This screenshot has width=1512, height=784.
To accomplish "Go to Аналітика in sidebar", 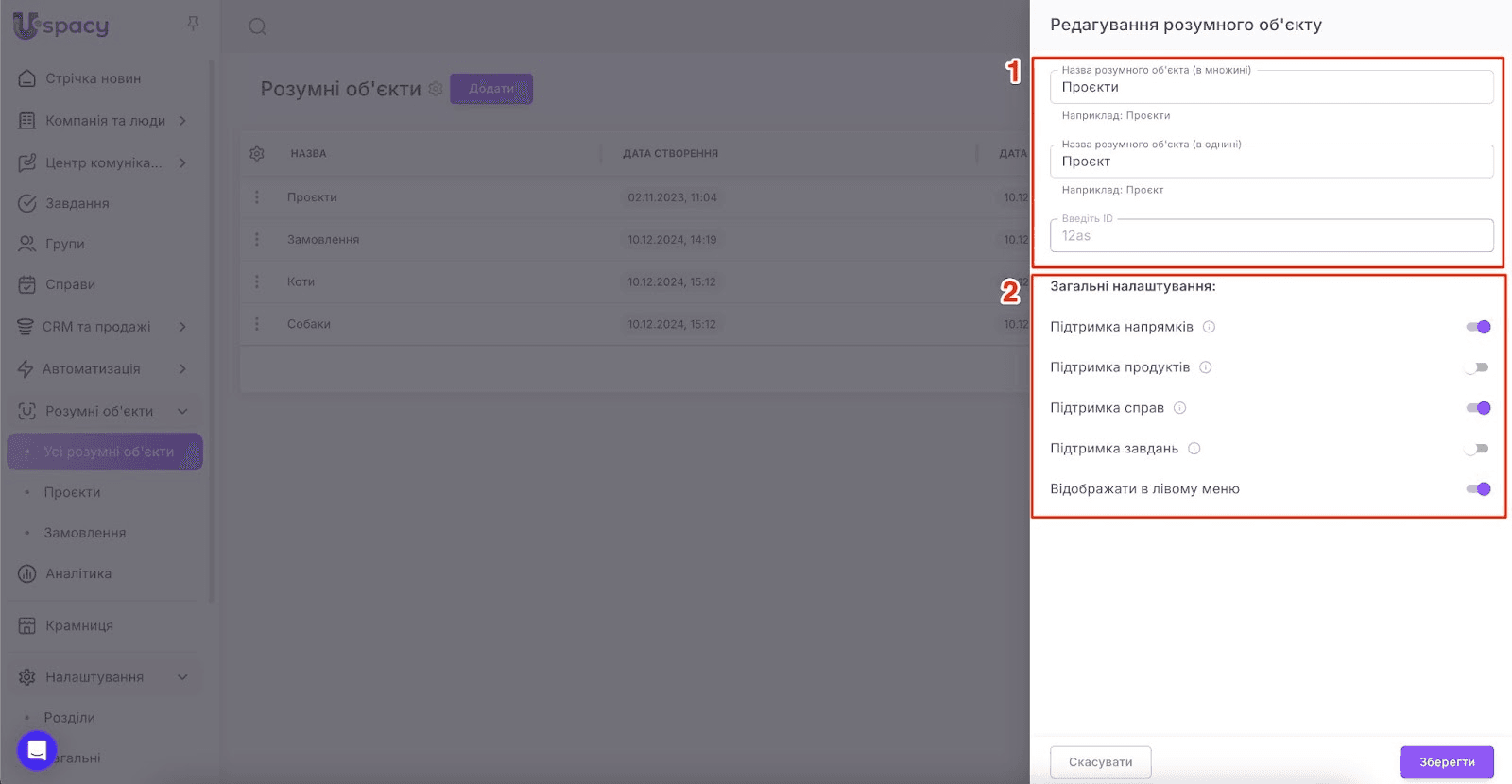I will 78,573.
